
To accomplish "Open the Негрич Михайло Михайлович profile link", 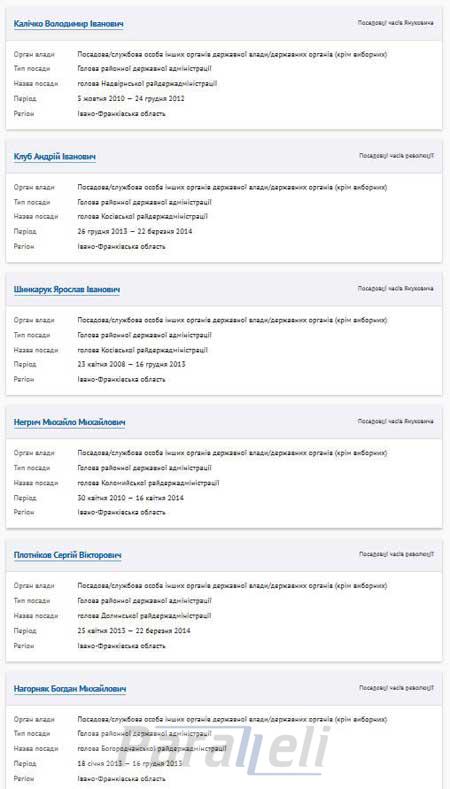I will click(69, 422).
